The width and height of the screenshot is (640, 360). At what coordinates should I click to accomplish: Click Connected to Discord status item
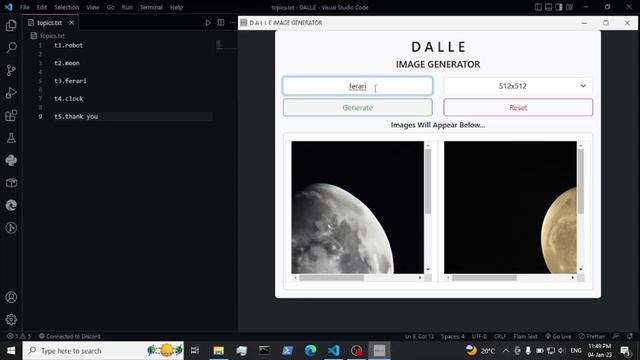(69, 336)
